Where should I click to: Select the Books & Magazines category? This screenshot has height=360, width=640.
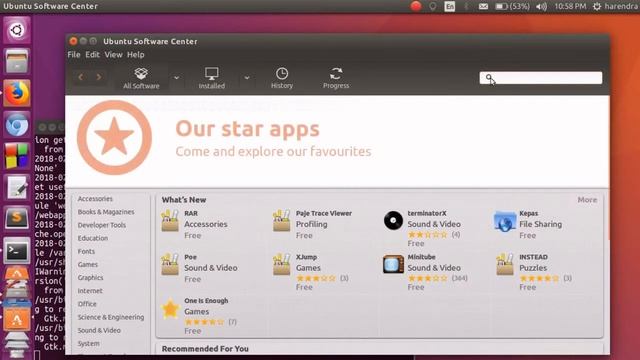coord(106,212)
